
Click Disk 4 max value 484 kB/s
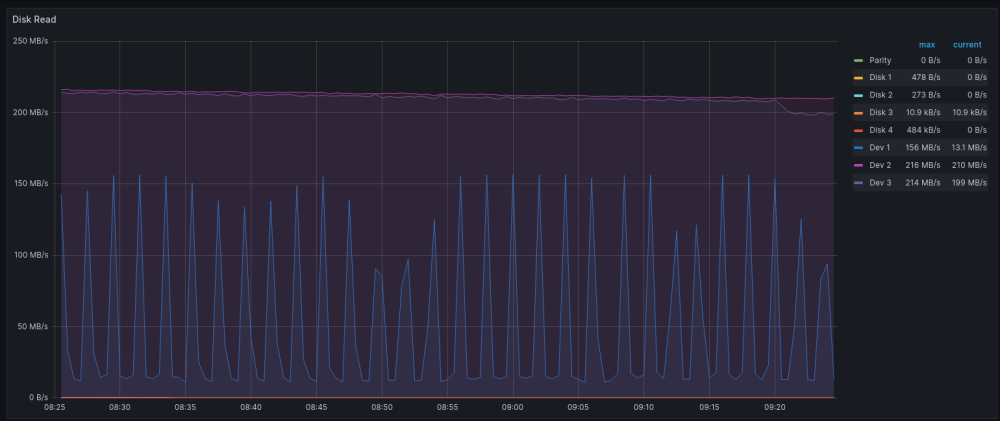click(923, 130)
